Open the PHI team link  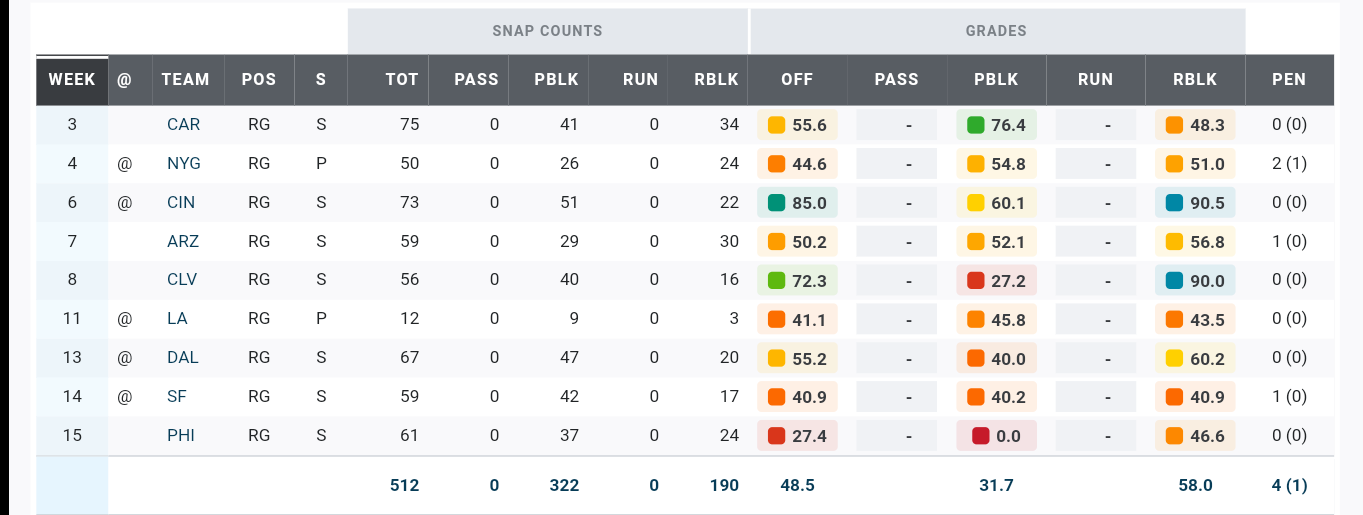tap(181, 436)
